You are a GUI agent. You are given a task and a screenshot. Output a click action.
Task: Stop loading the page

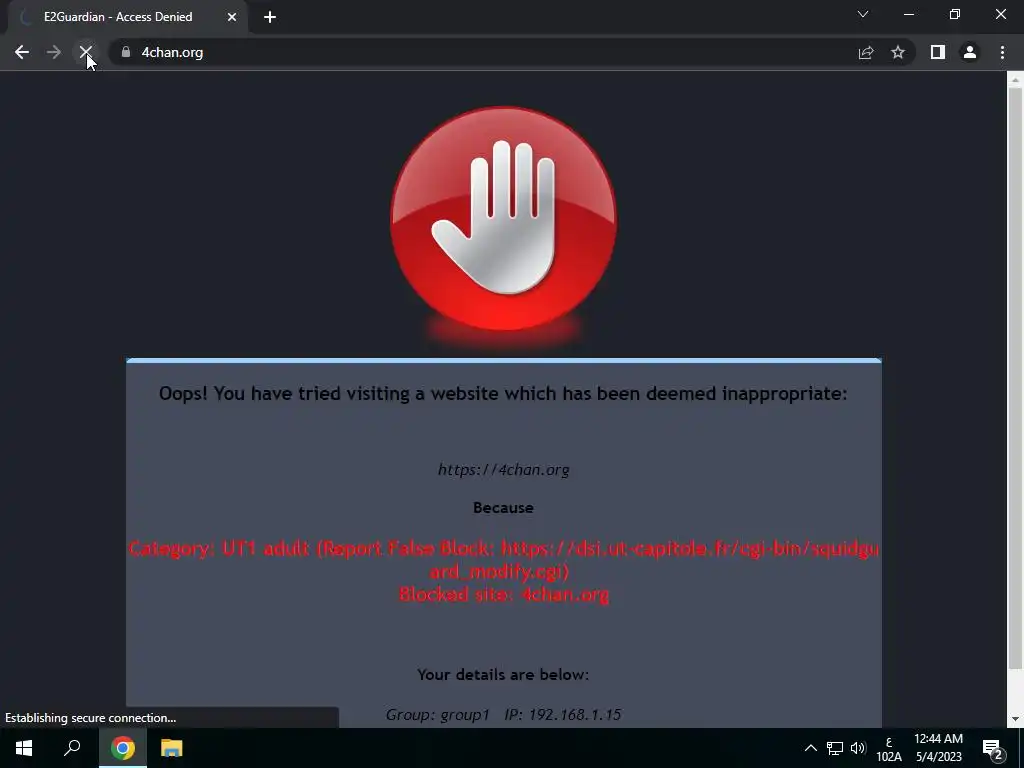tap(86, 52)
